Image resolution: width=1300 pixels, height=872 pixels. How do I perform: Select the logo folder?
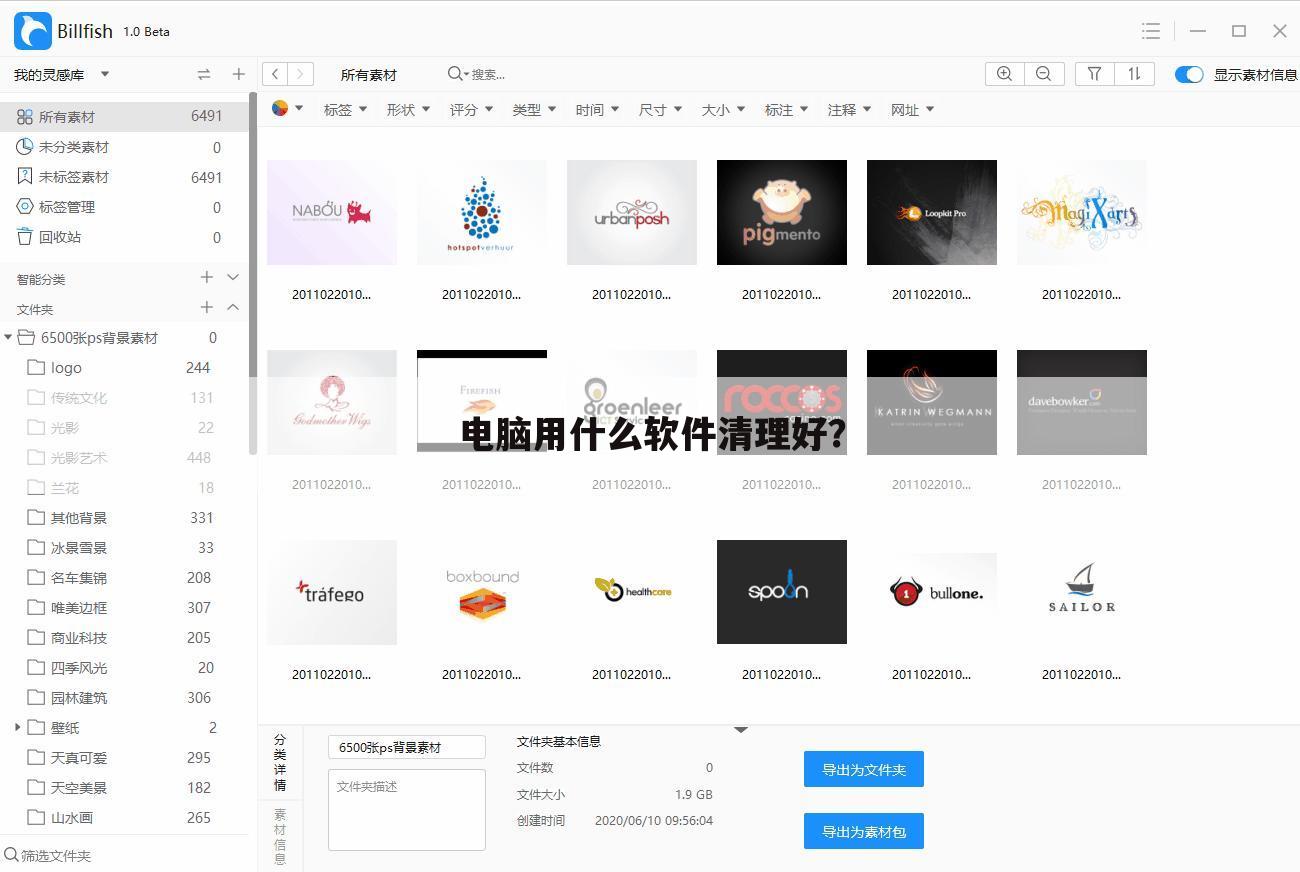pos(124,367)
